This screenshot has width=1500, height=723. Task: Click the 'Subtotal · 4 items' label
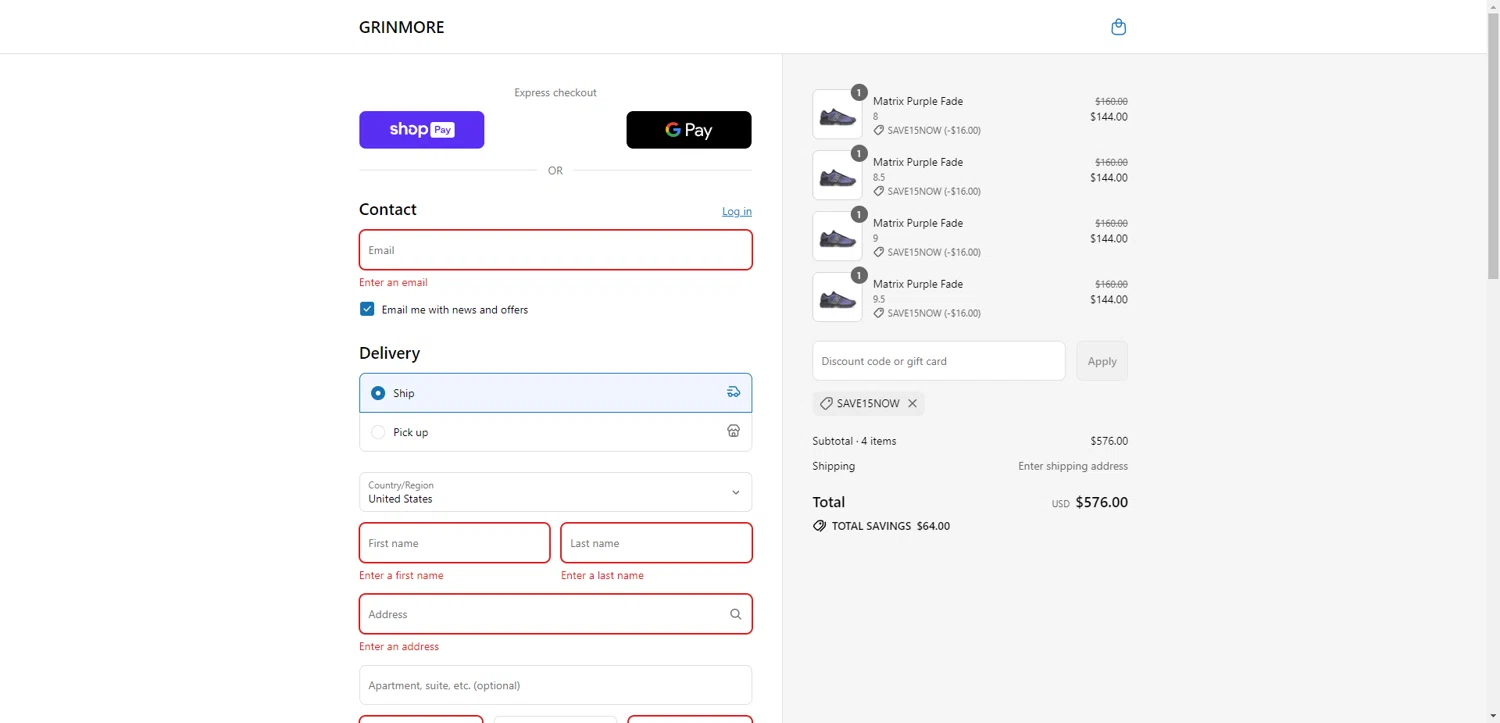pyautogui.click(x=854, y=441)
